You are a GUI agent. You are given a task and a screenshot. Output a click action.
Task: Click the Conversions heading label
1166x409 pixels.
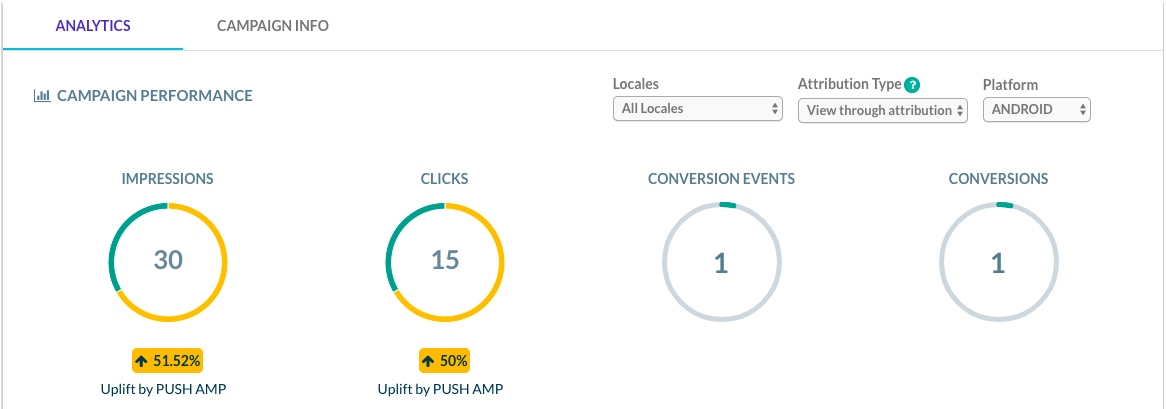(x=998, y=179)
